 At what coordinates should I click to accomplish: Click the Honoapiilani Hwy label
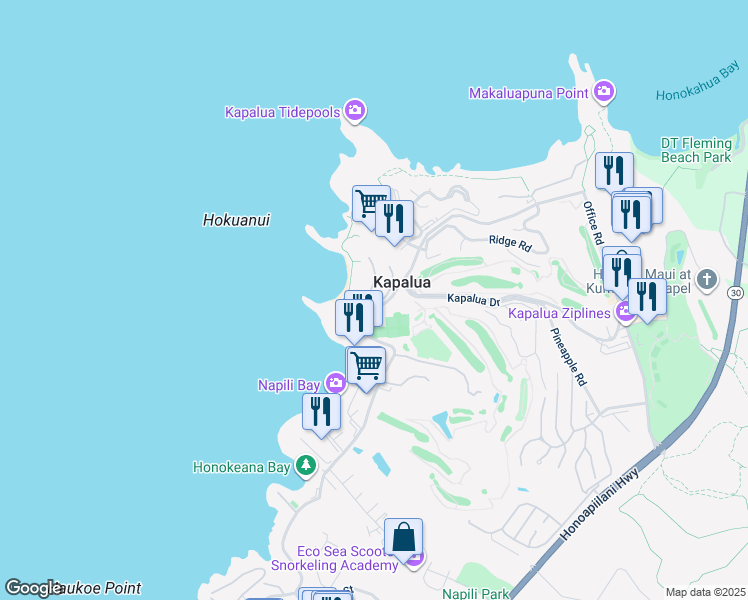[x=599, y=505]
